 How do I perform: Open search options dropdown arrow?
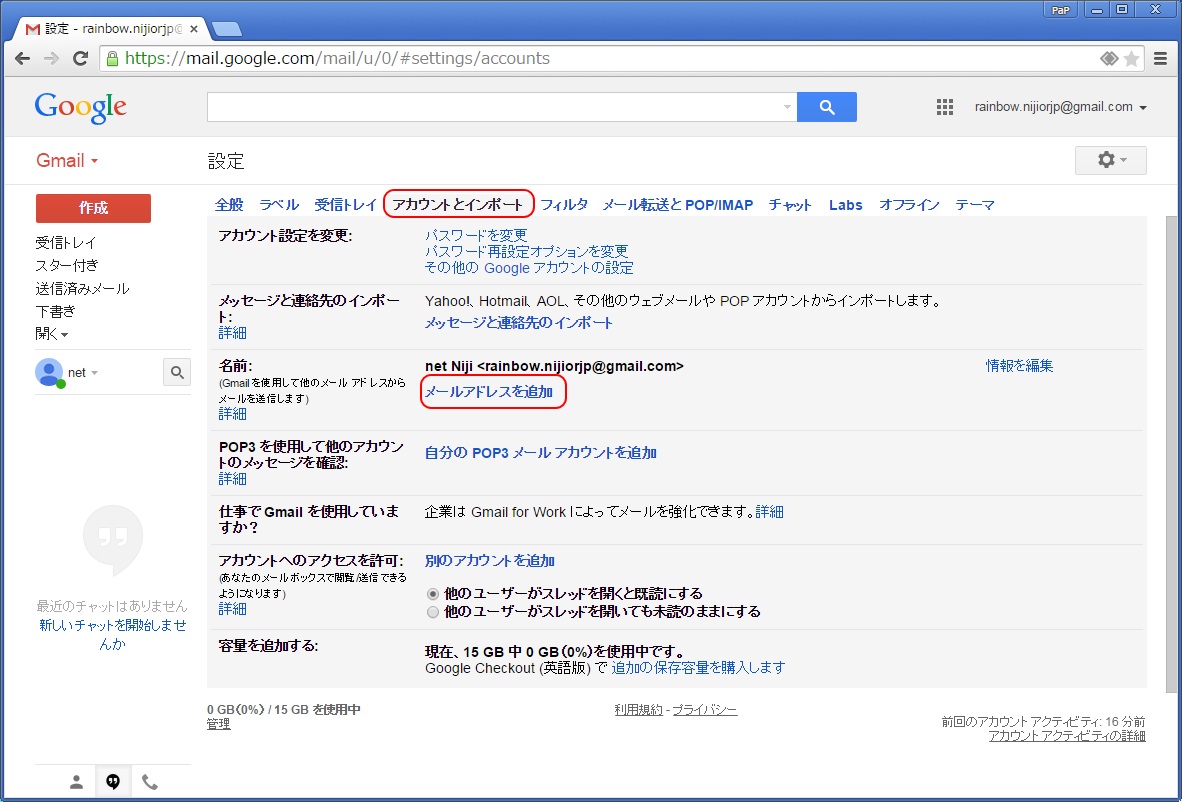[787, 107]
